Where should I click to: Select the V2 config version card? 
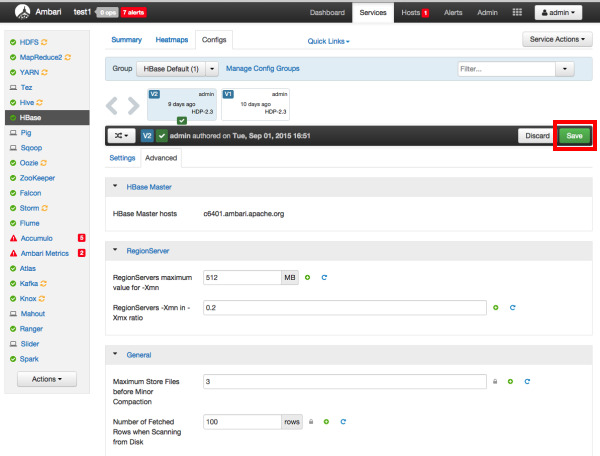[x=182, y=104]
